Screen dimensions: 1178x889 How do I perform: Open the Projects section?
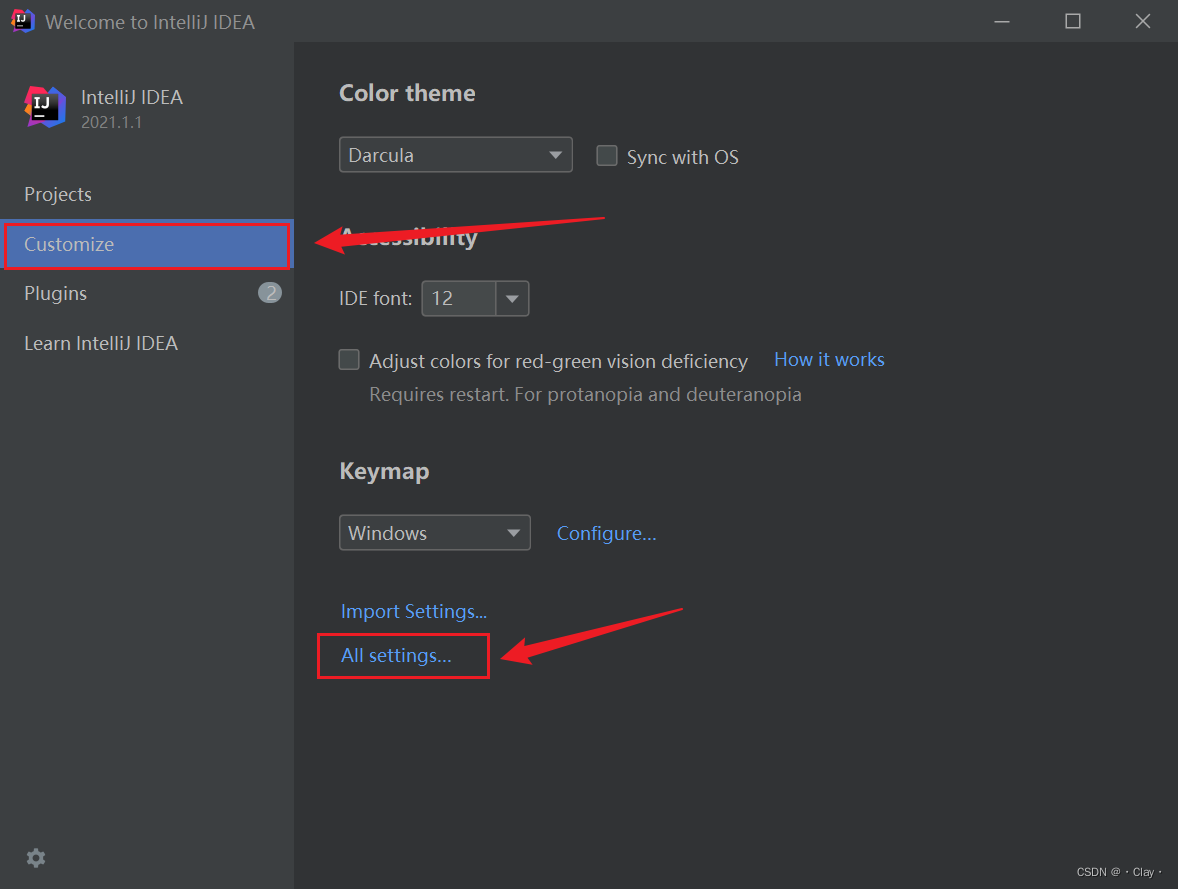[x=147, y=194]
